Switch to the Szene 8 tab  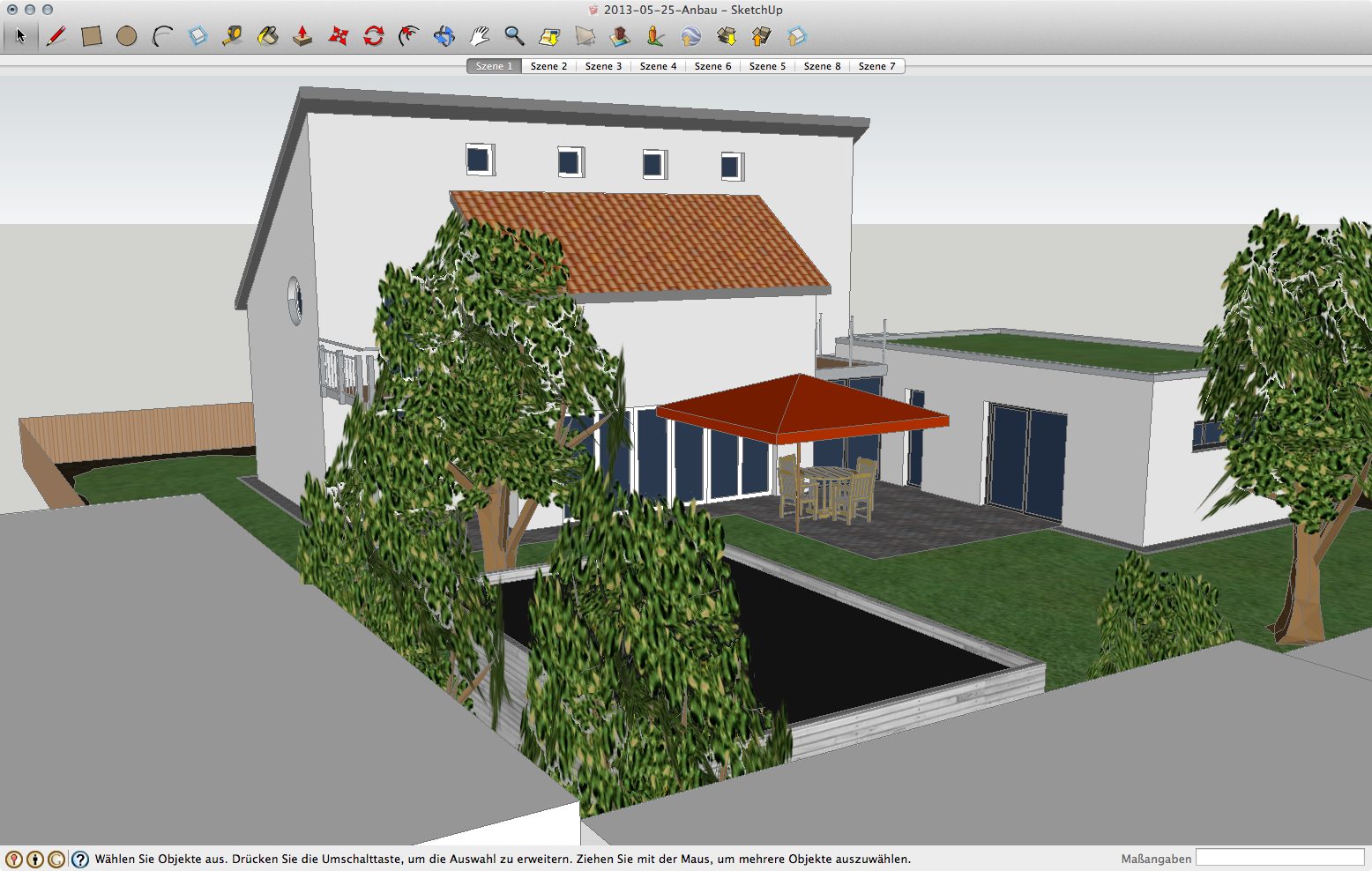(822, 66)
